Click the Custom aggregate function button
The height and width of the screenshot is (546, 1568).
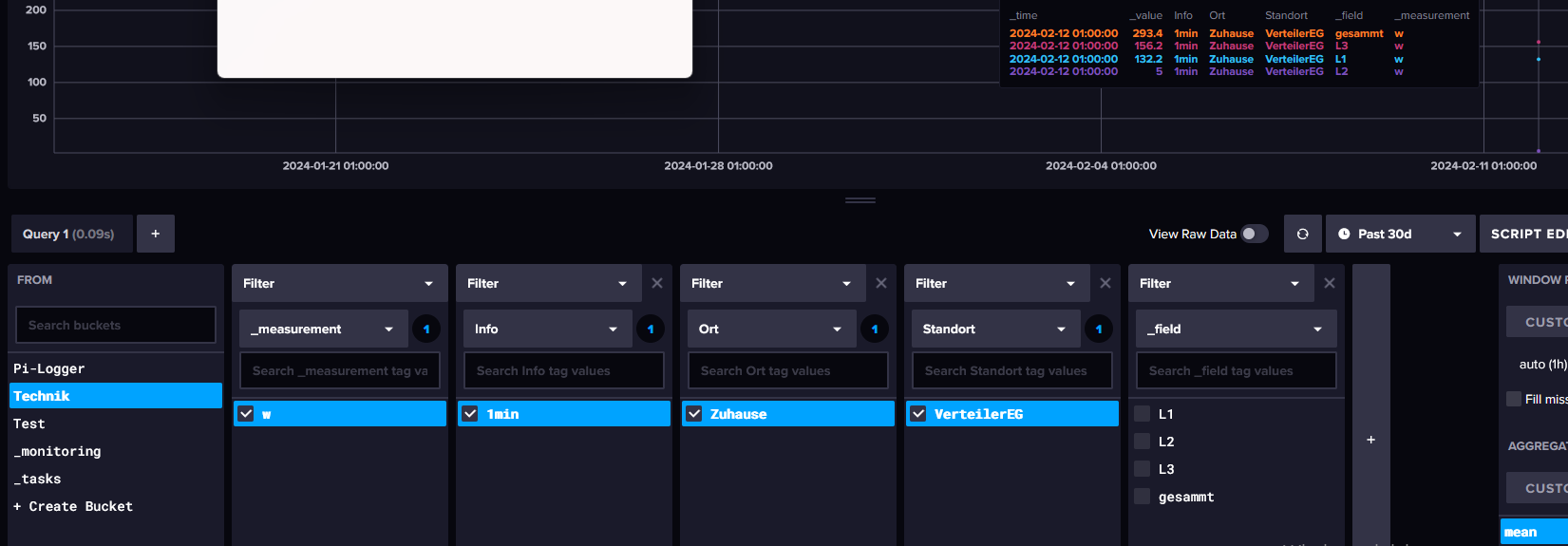1537,488
